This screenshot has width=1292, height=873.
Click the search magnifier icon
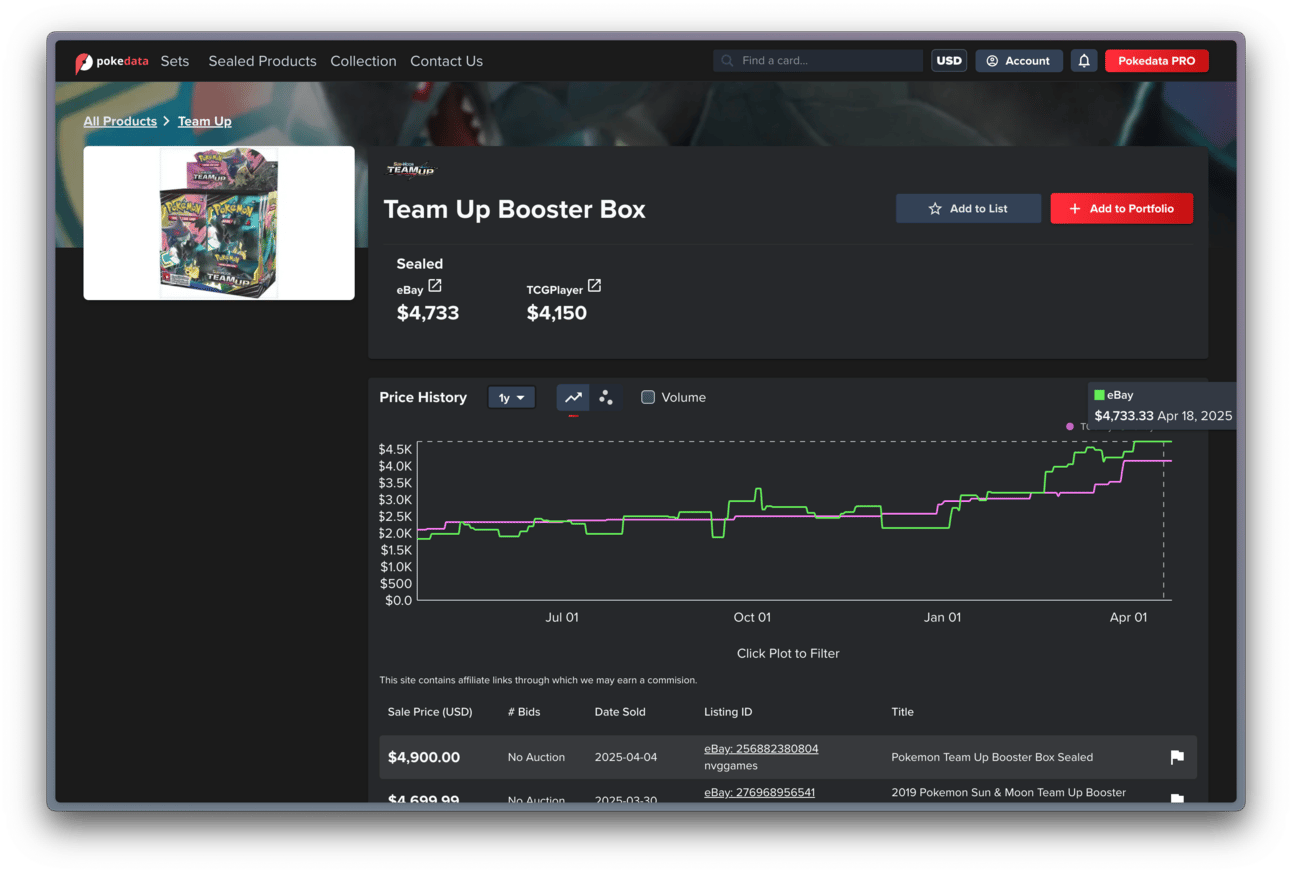tap(727, 61)
